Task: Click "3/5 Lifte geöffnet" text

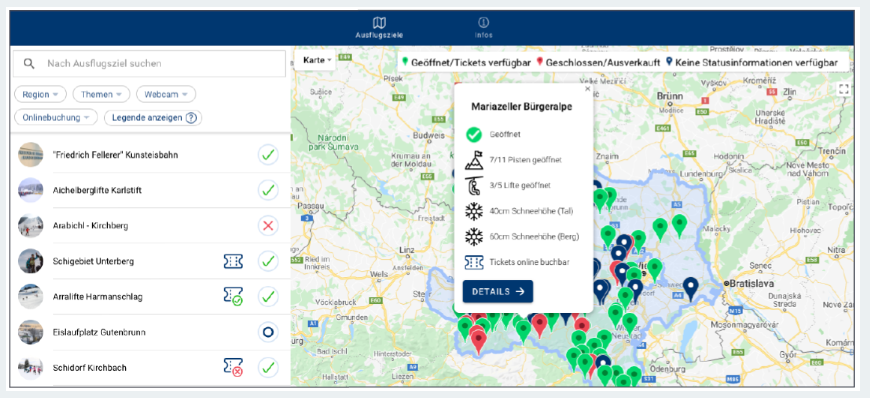Action: pos(520,185)
